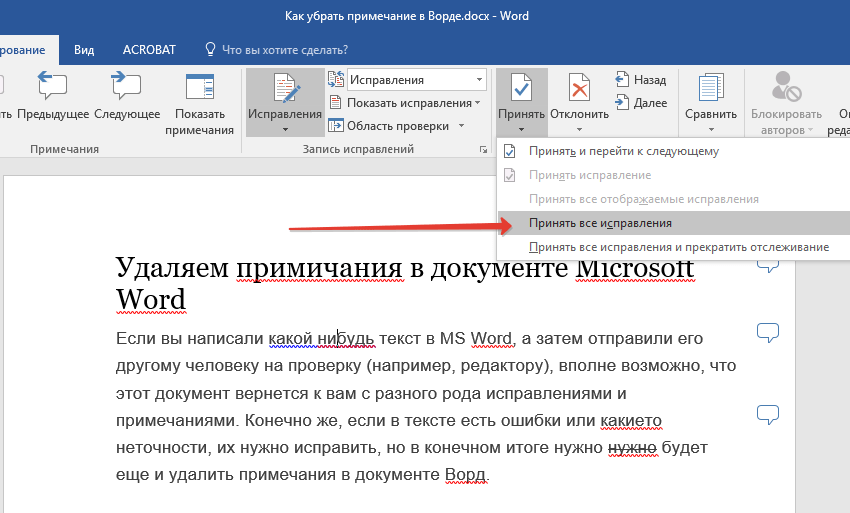Go to next change with Далее
Image resolution: width=850 pixels, height=513 pixels.
[x=639, y=102]
